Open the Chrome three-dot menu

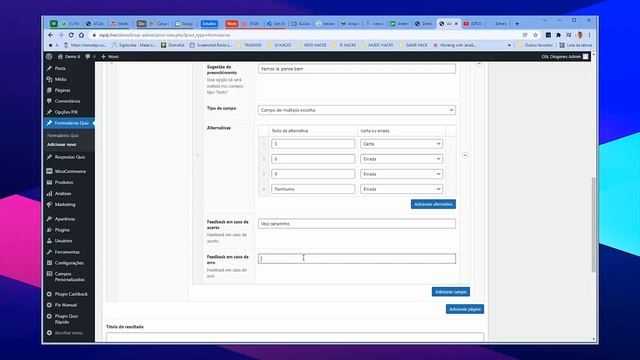coord(589,35)
